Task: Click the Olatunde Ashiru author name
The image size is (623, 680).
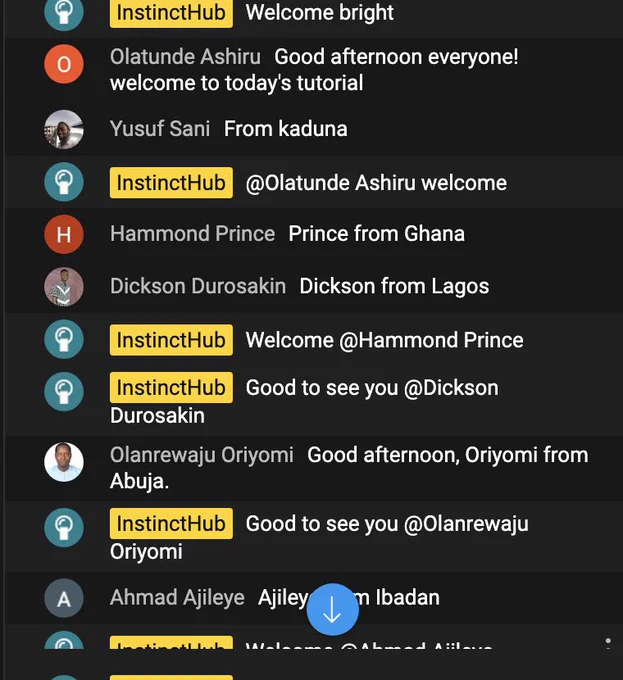Action: coord(185,57)
